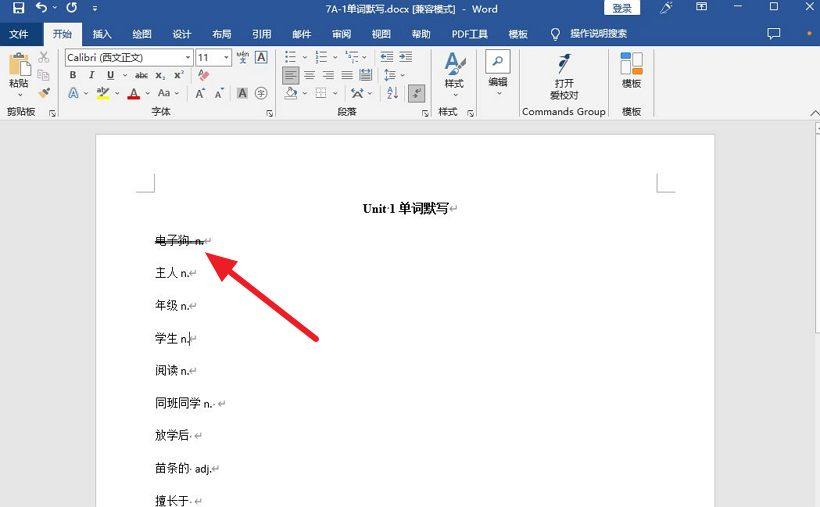Activate the Format Painter brush
The height and width of the screenshot is (507, 820).
tap(44, 93)
